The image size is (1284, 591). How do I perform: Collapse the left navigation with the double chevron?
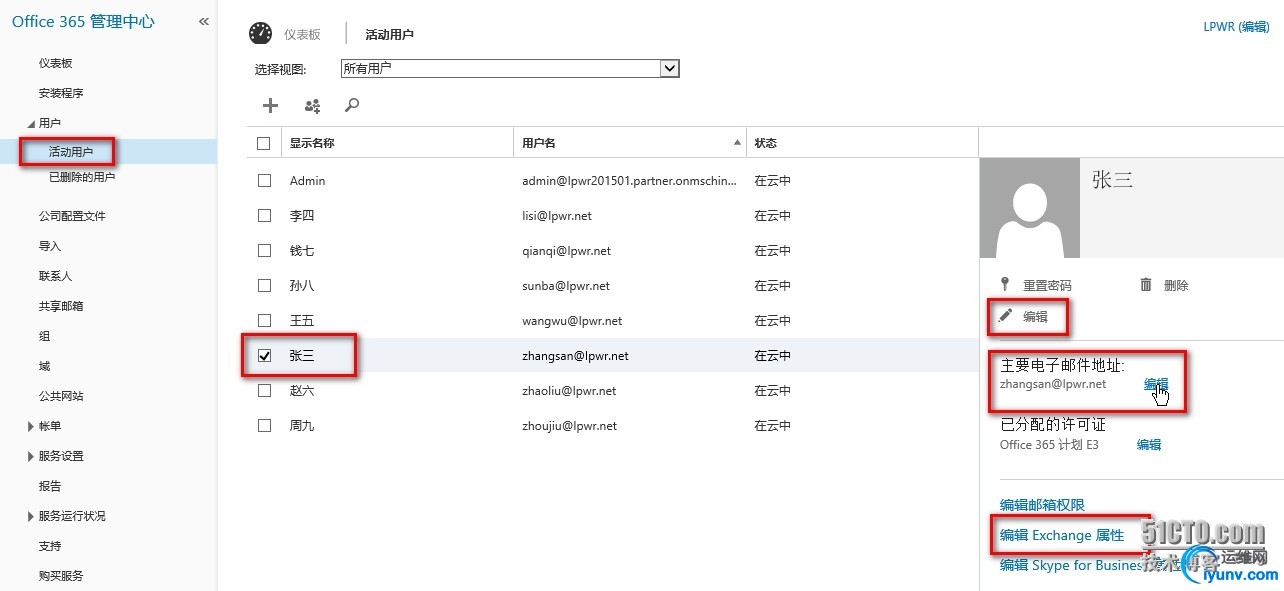pyautogui.click(x=203, y=21)
